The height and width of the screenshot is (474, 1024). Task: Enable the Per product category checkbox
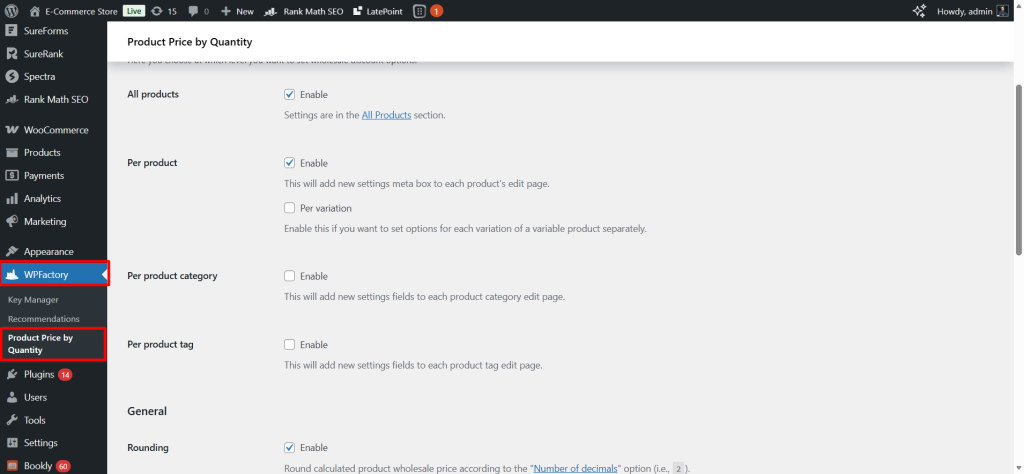[x=290, y=276]
